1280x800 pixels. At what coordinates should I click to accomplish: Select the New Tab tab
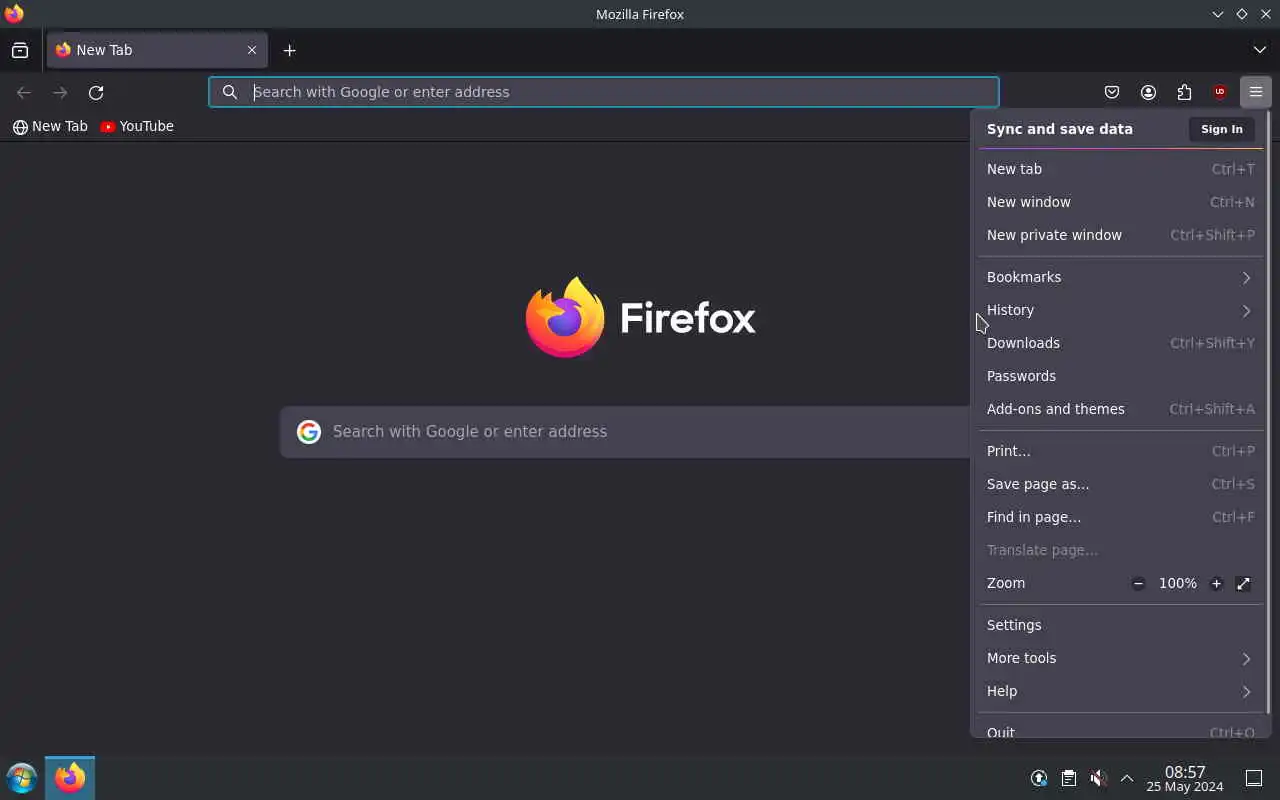pyautogui.click(x=157, y=50)
